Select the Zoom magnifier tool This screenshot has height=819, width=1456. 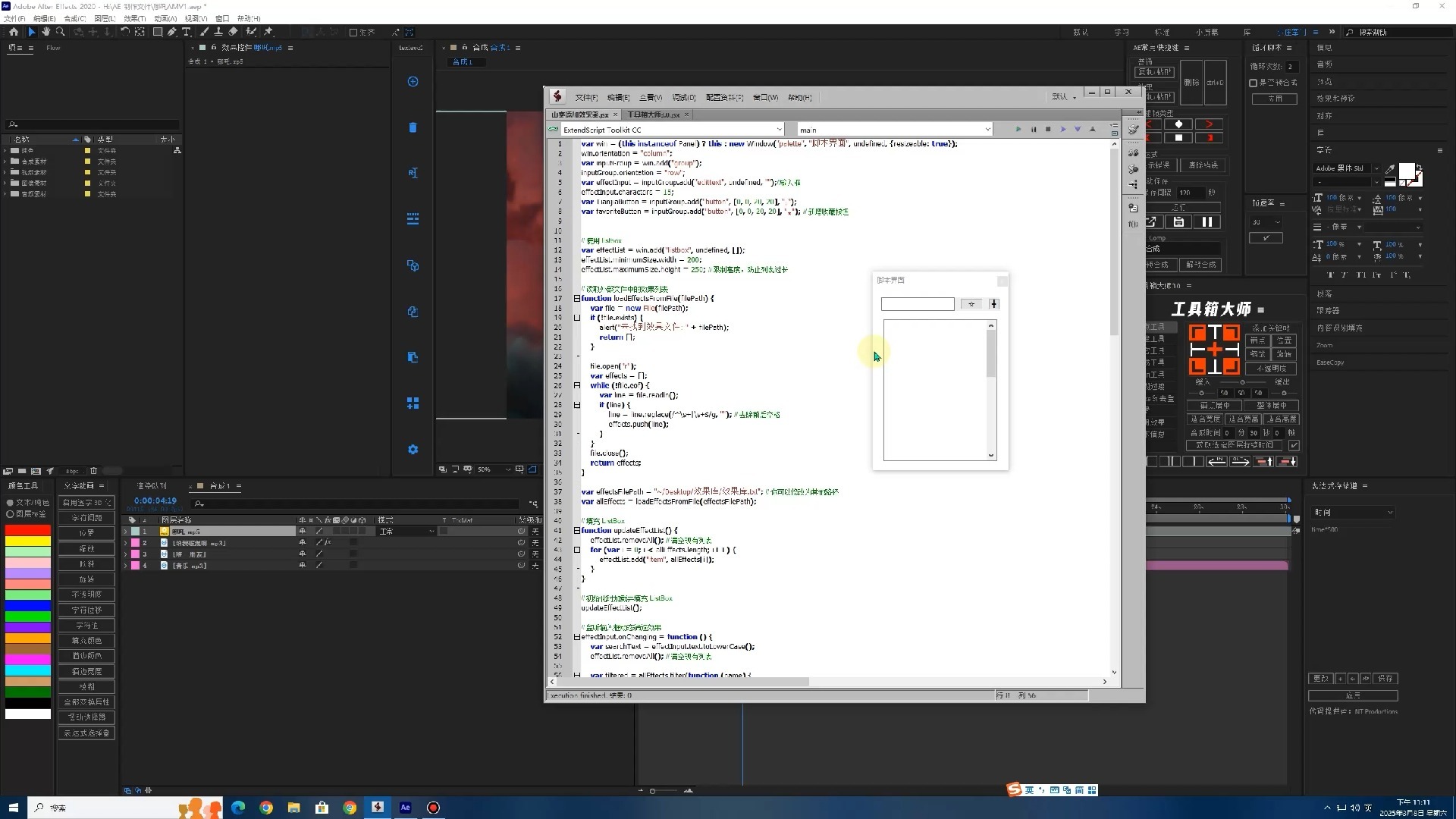(61, 32)
